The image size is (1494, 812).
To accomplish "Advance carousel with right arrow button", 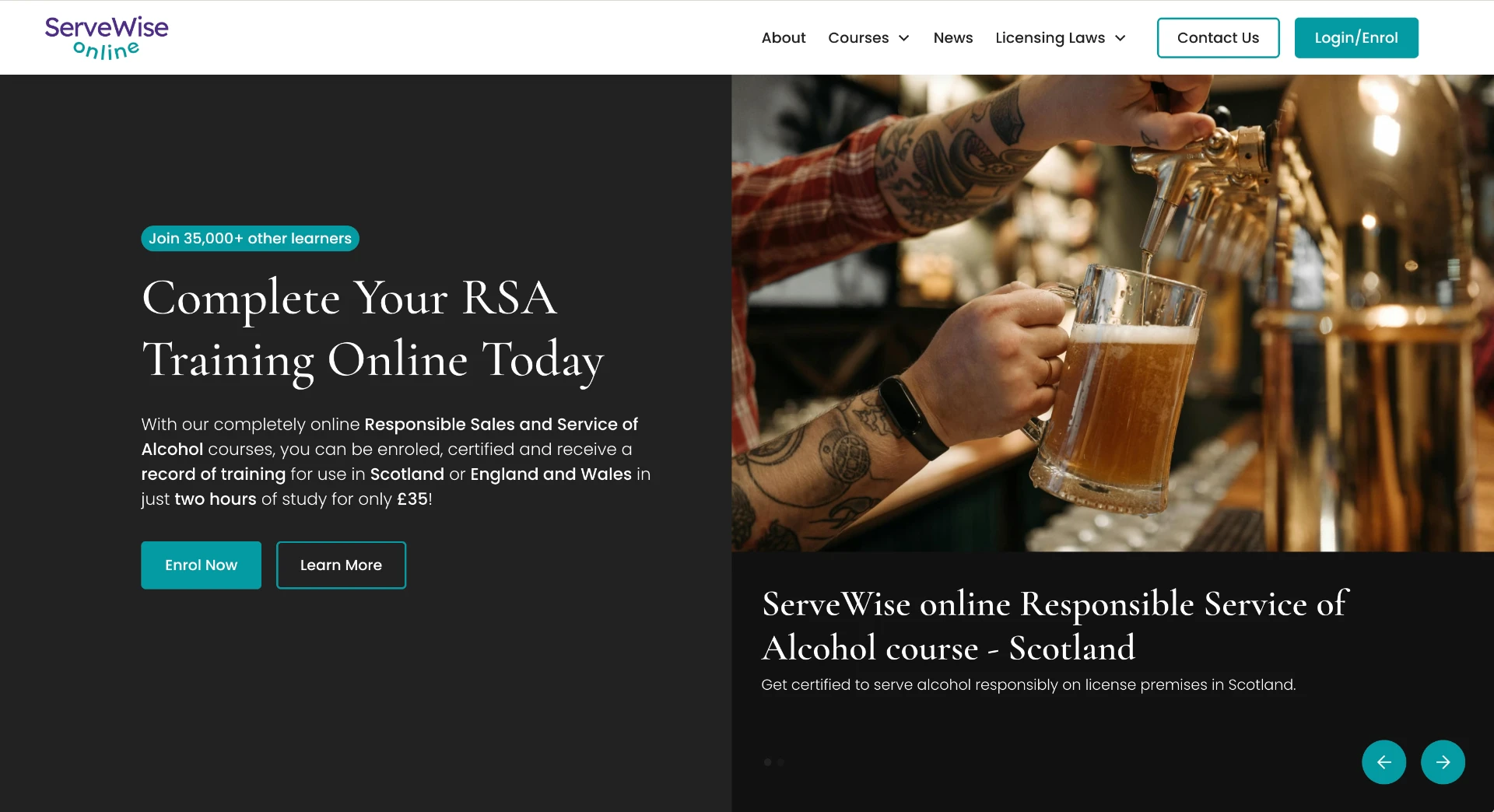I will pyautogui.click(x=1443, y=762).
